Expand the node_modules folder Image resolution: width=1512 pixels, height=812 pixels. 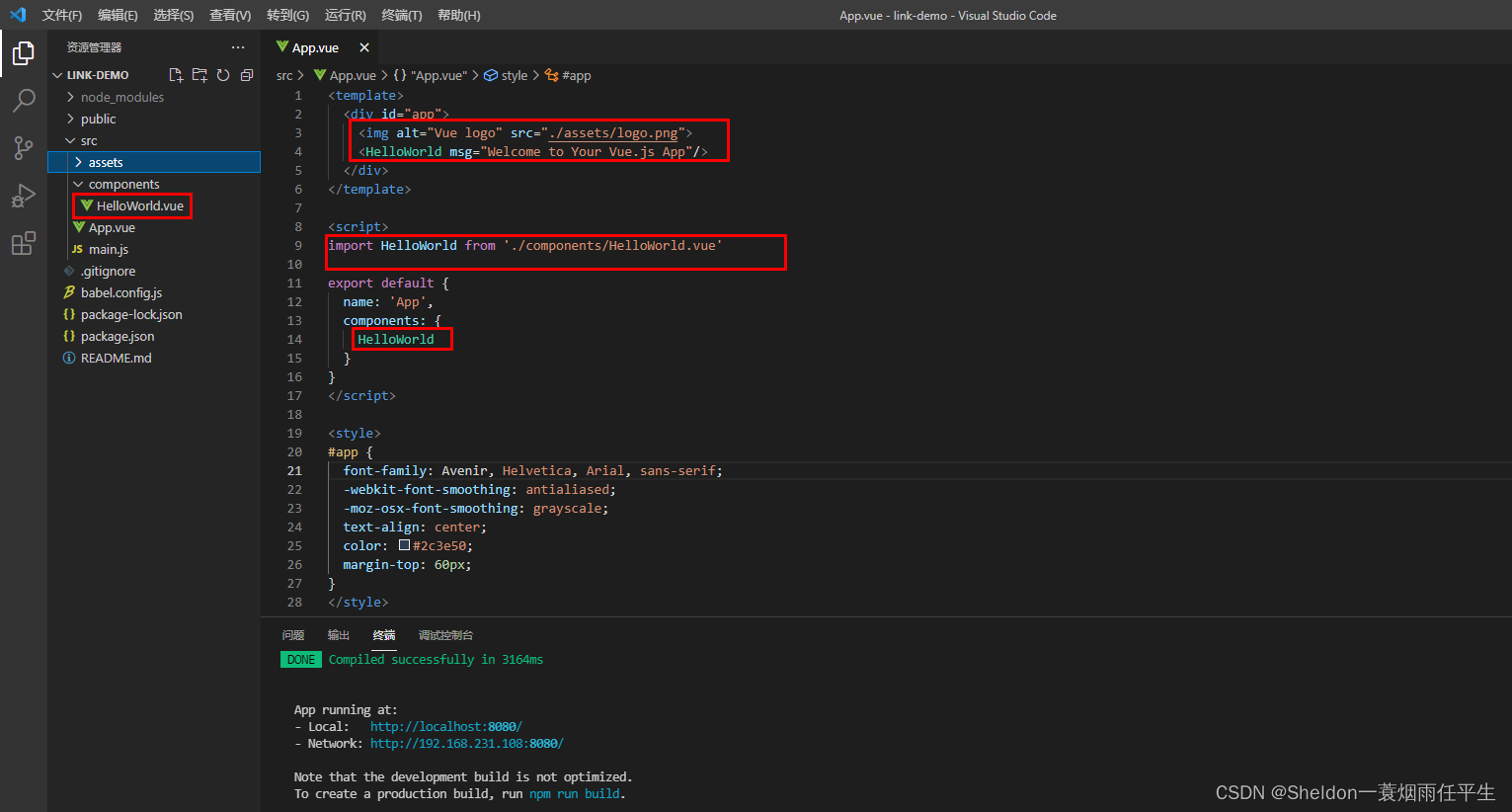[70, 97]
